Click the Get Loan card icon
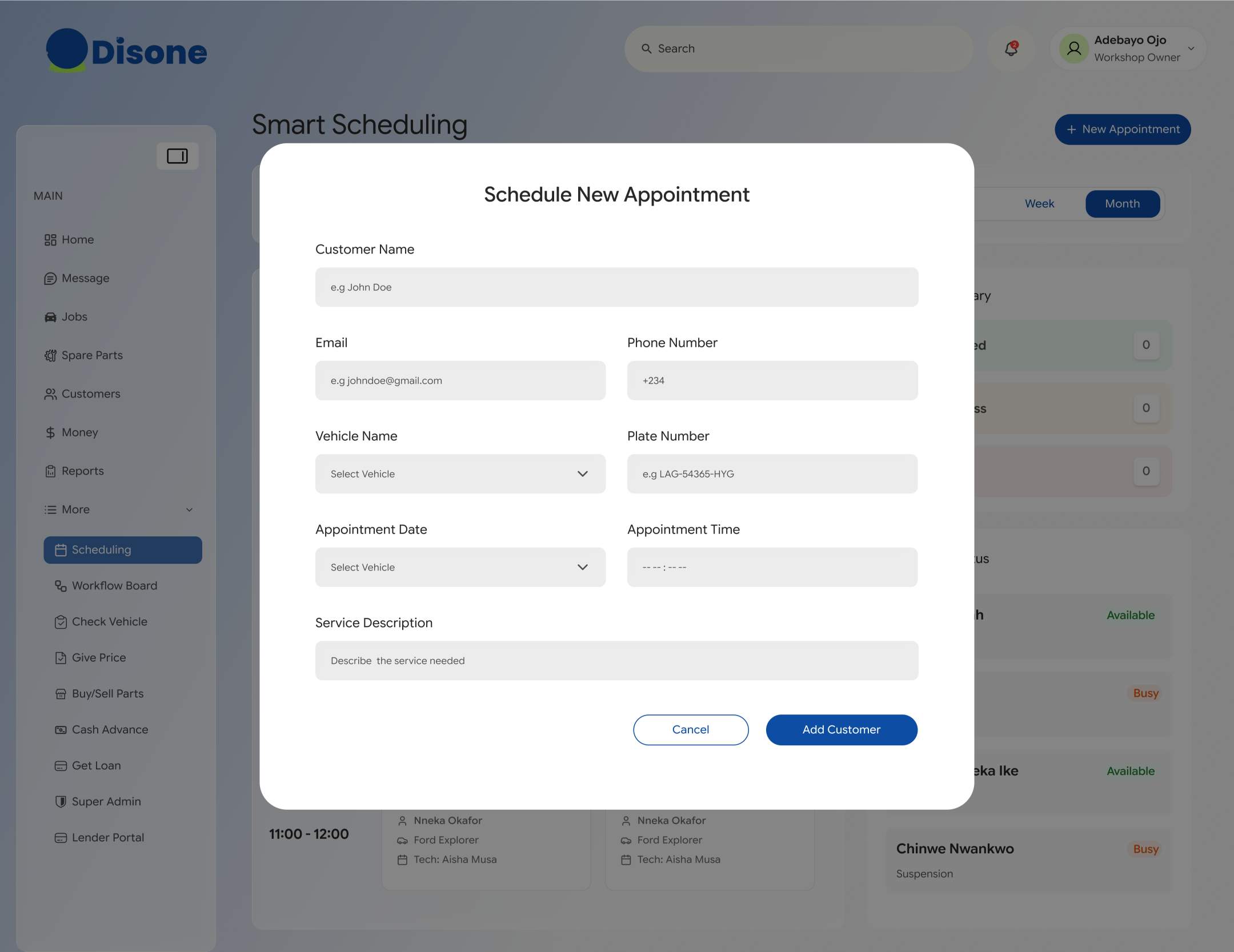This screenshot has height=952, width=1234. pos(61,766)
